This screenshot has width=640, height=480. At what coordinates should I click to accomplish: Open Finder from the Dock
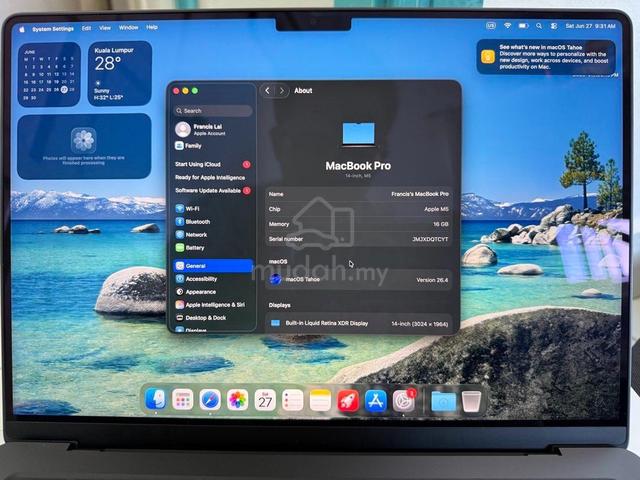[x=156, y=400]
